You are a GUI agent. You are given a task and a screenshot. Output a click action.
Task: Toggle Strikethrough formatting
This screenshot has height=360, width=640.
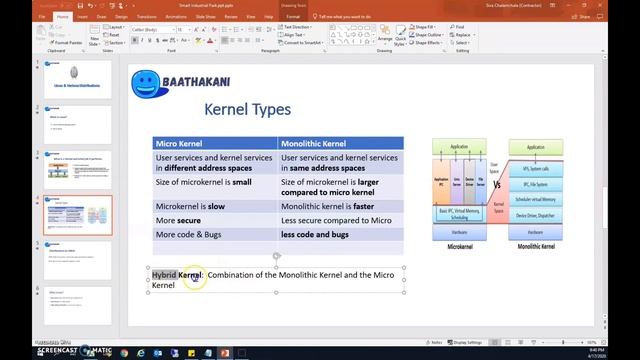coord(165,40)
